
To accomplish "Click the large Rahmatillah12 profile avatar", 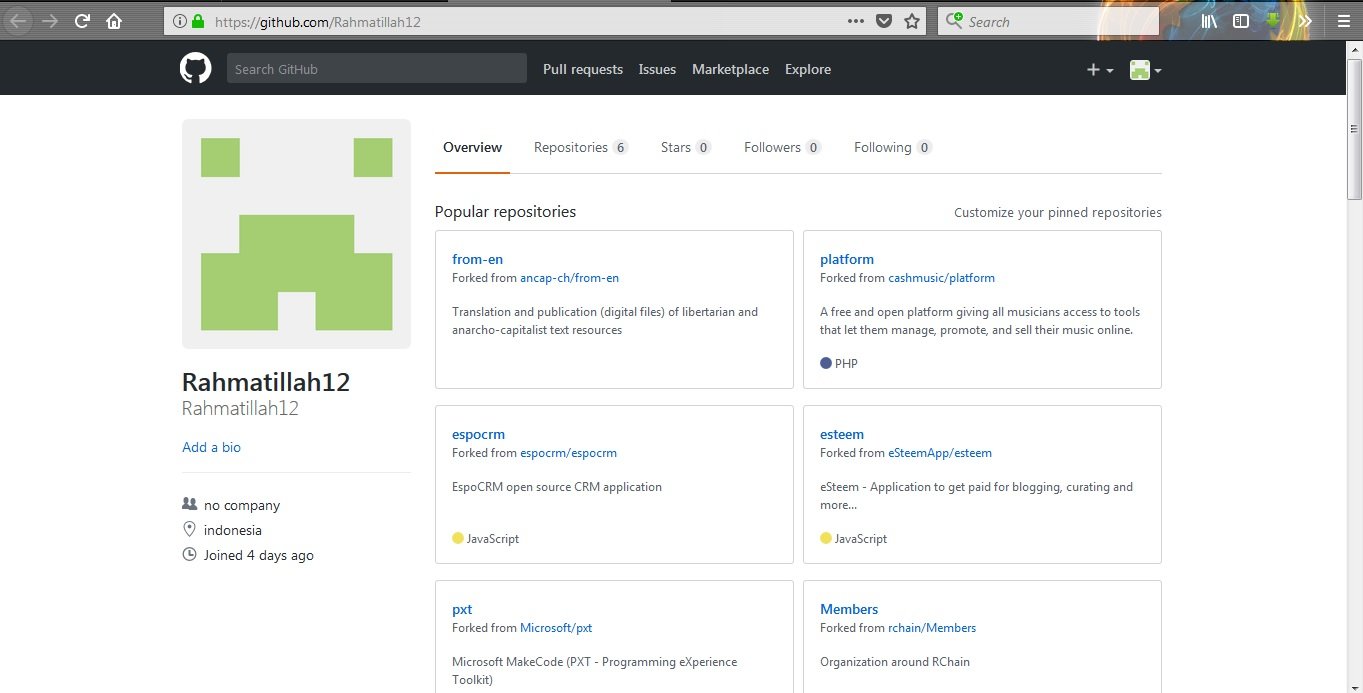I will (x=296, y=234).
